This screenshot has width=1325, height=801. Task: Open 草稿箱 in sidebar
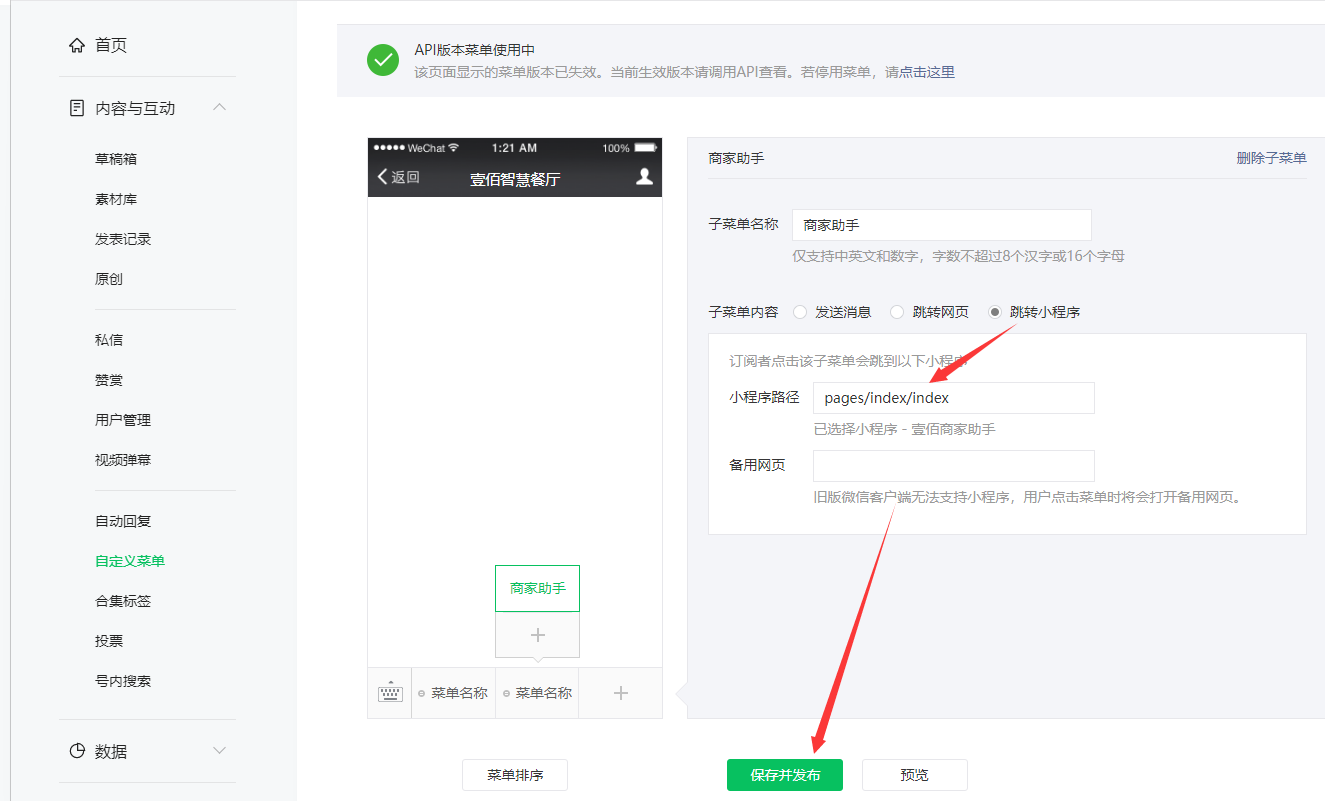[116, 159]
